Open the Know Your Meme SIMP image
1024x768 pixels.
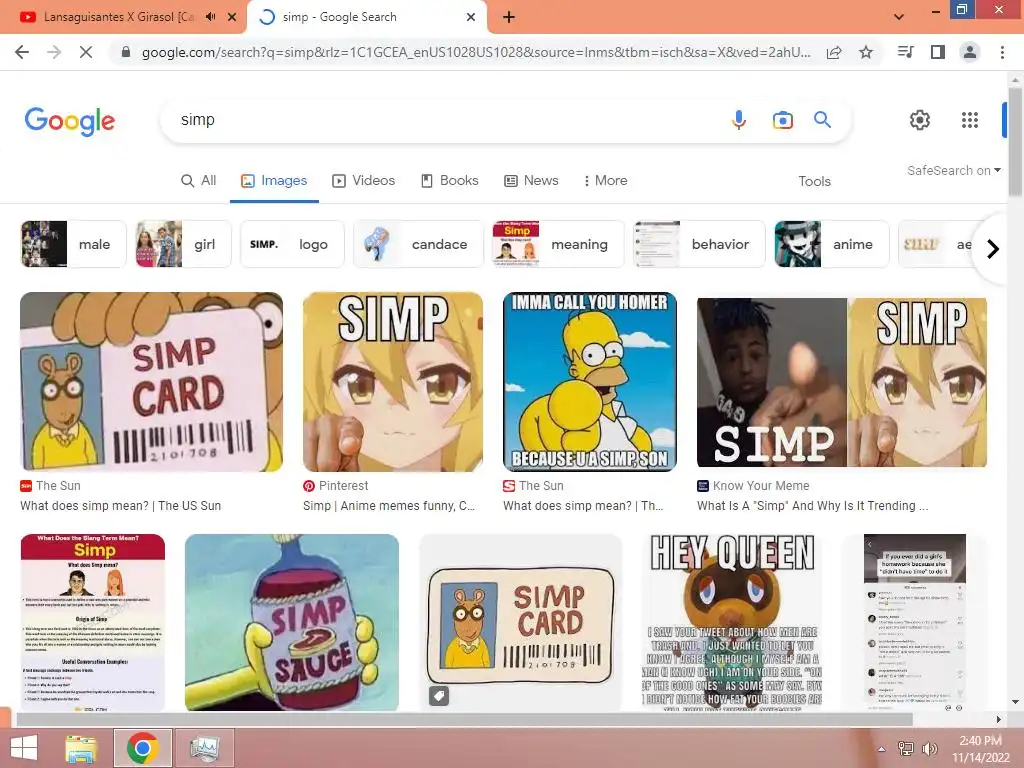[x=842, y=381]
